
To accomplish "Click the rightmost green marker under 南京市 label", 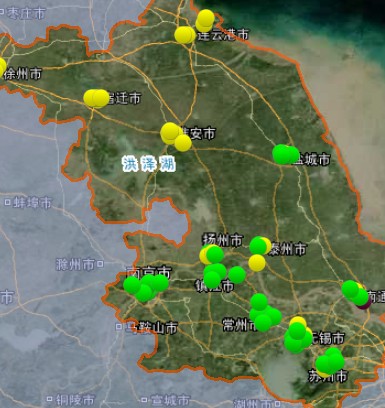I will 160,283.
